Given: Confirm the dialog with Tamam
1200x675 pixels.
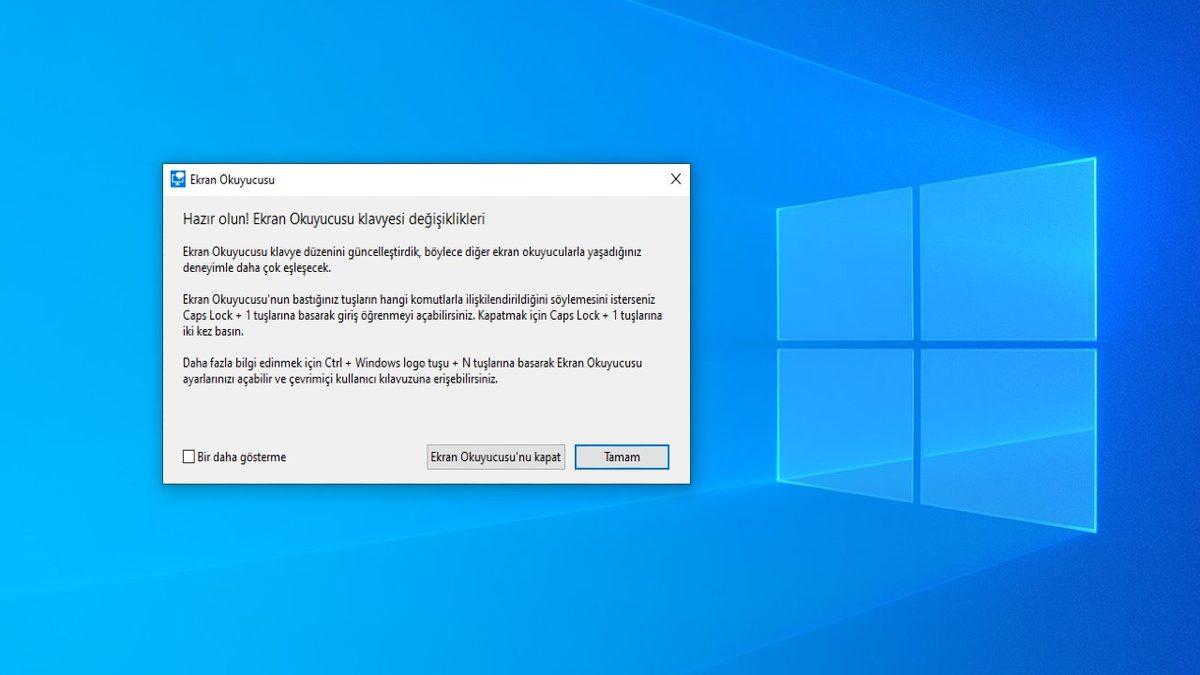Looking at the screenshot, I should click(x=621, y=456).
